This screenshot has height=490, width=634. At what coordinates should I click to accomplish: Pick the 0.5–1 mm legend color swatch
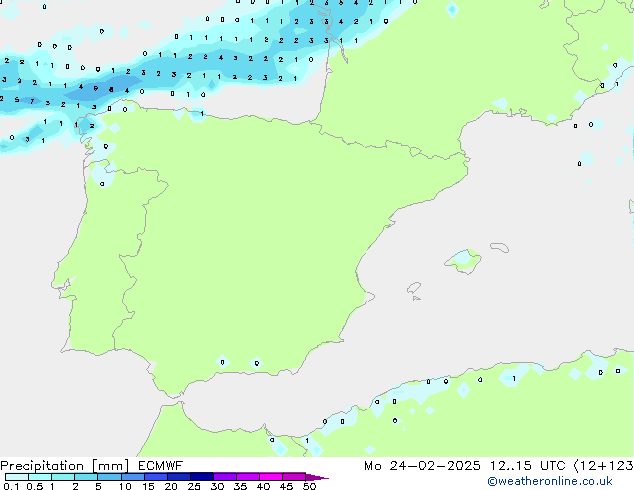[40, 477]
